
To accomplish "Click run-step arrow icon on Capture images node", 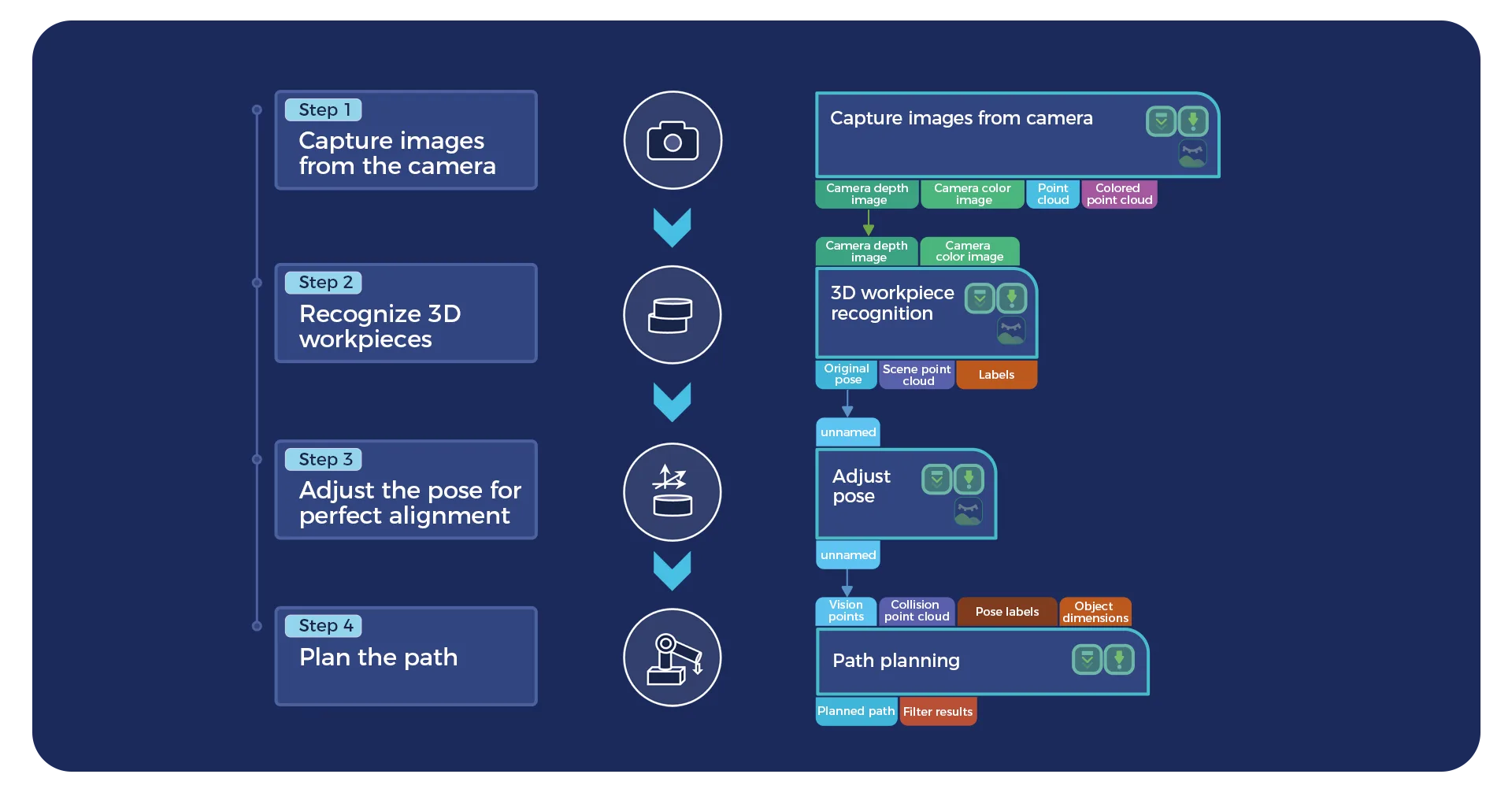I will (1193, 121).
